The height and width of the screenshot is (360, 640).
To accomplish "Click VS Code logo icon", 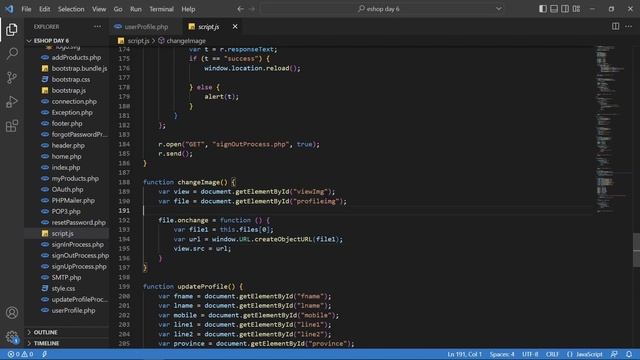I will coord(9,9).
